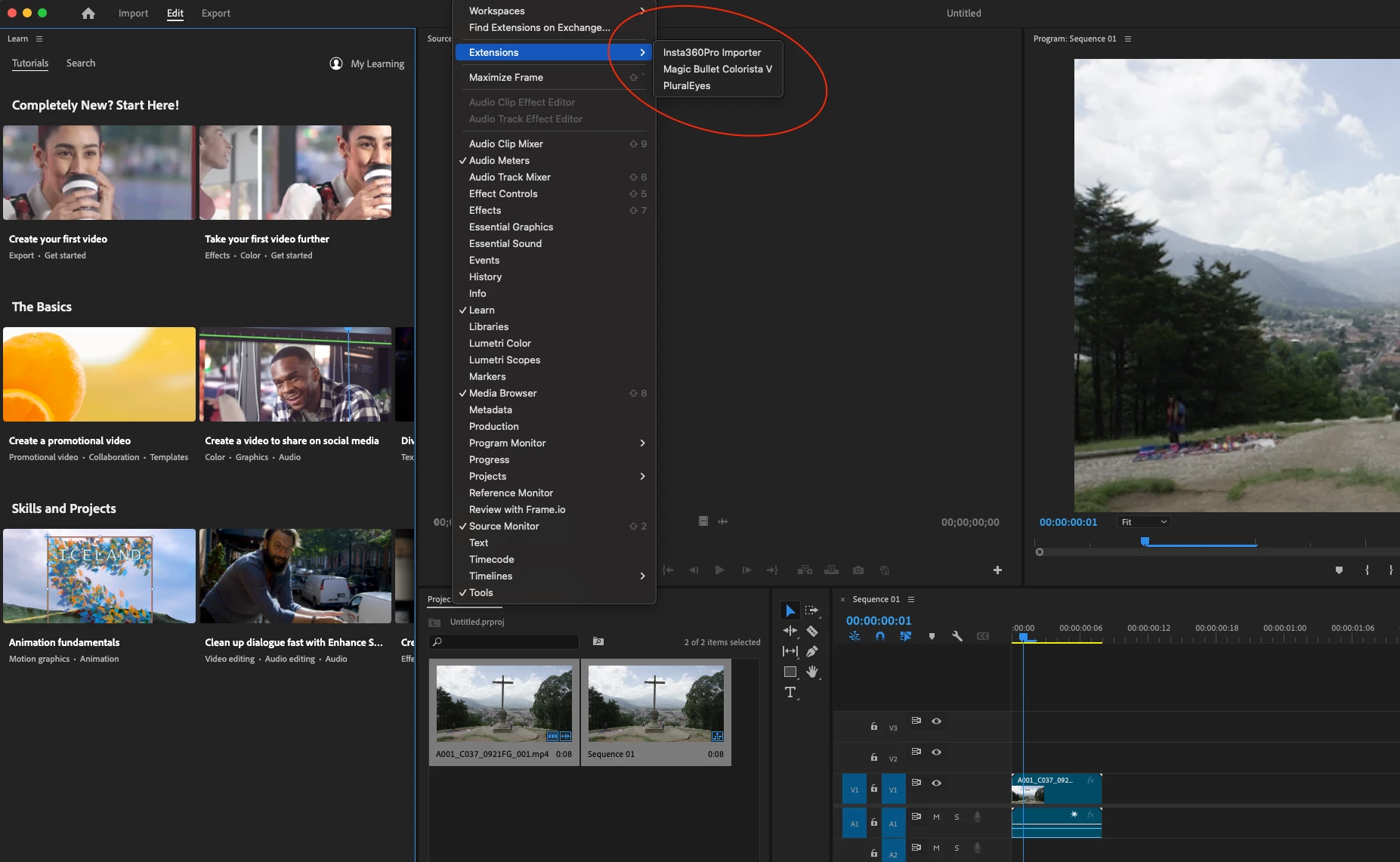Open timeline wrench display settings

click(x=957, y=636)
